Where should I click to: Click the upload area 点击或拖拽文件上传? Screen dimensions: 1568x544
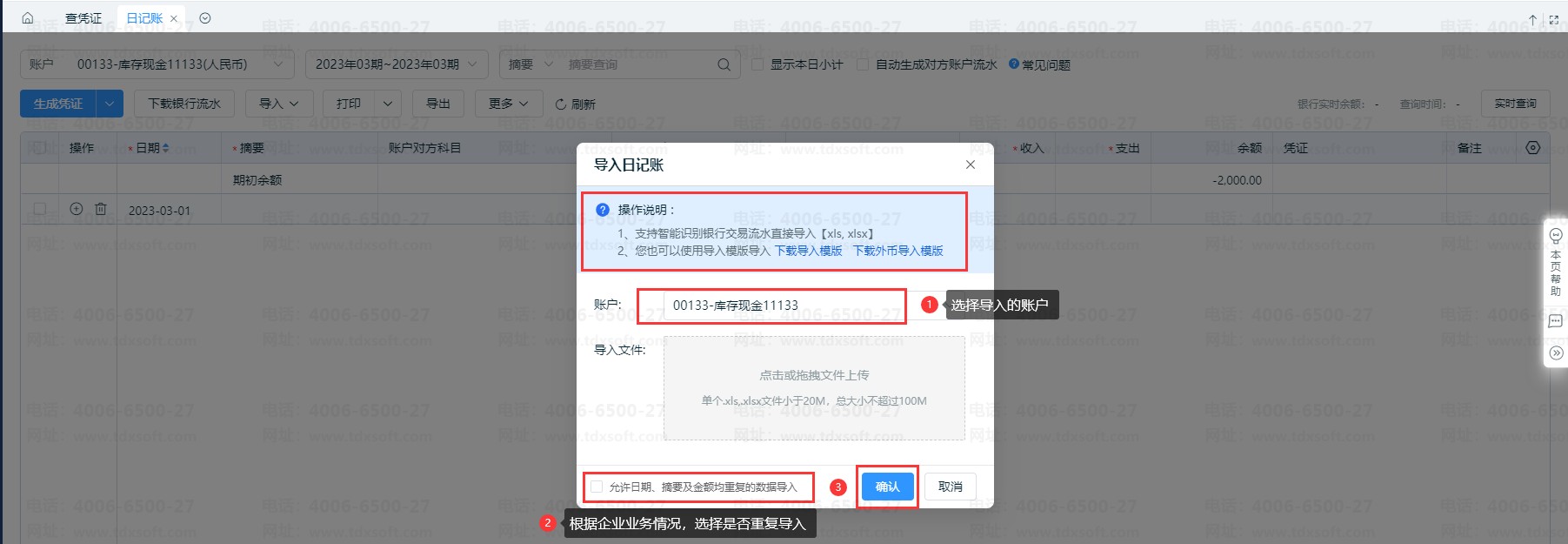click(x=814, y=388)
